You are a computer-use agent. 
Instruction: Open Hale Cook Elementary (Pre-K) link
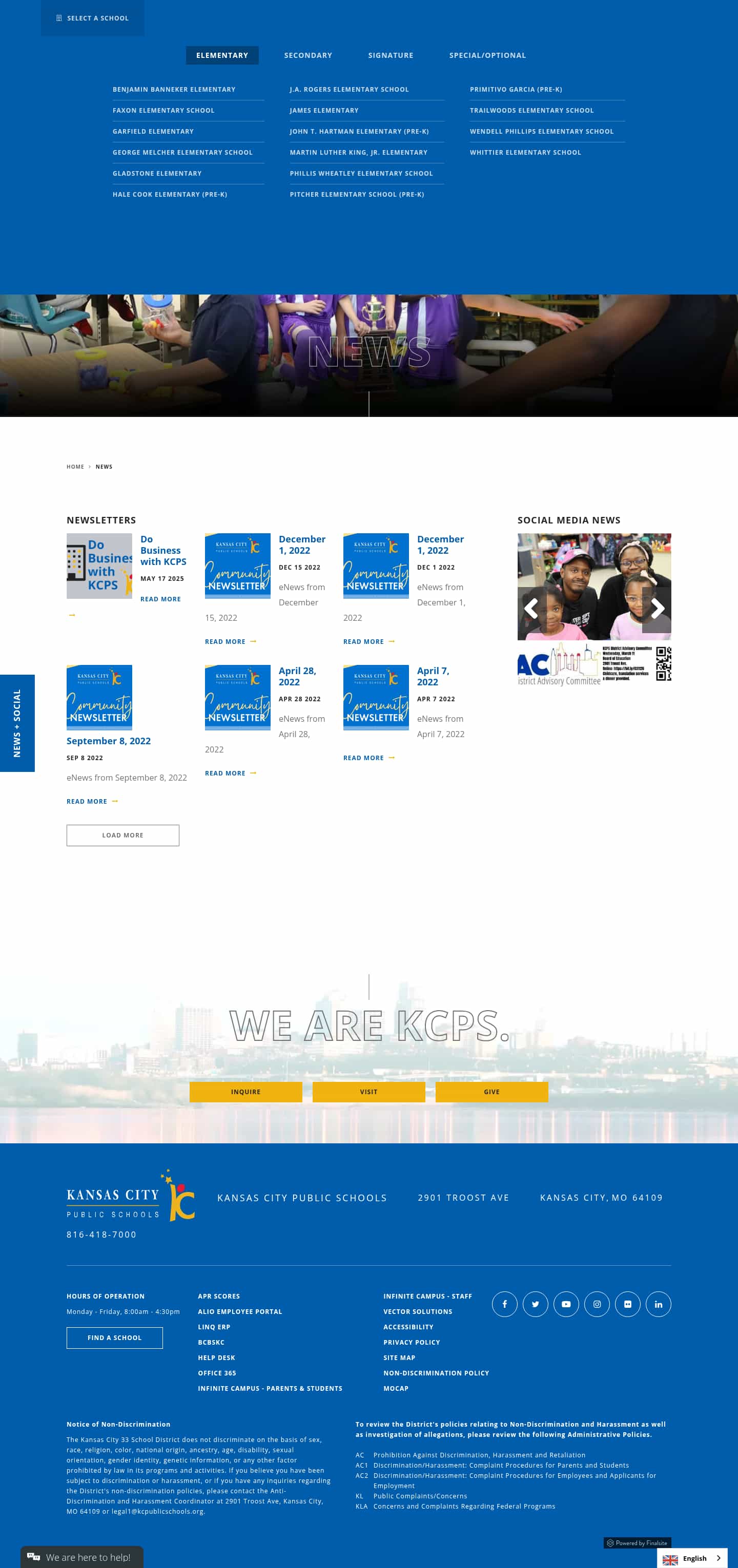pos(169,194)
